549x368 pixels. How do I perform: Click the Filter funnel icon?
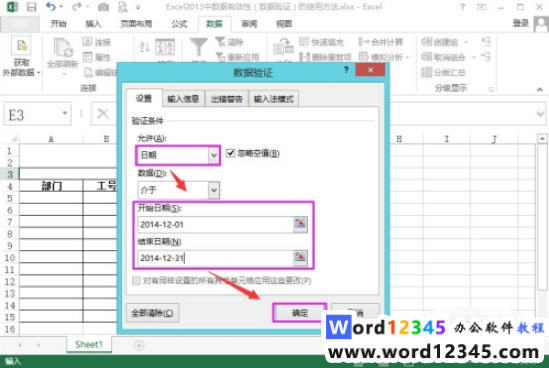199,47
